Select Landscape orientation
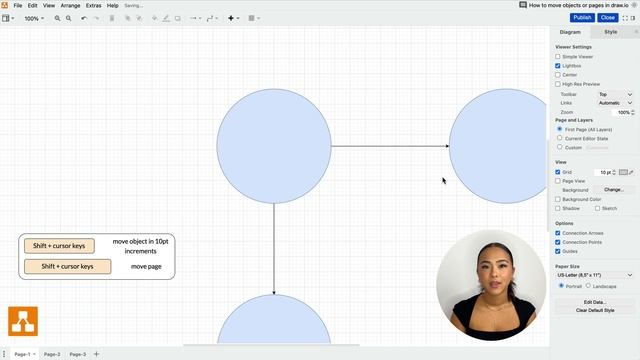 [588, 286]
